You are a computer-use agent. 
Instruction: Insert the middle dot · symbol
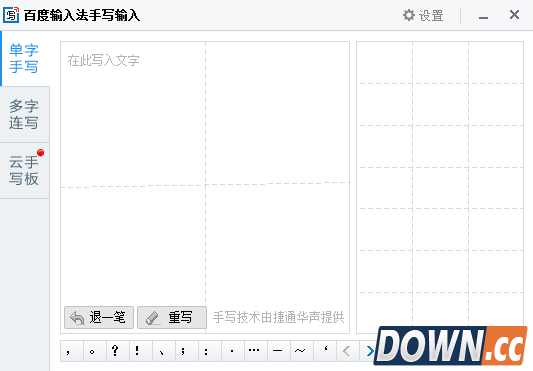click(x=233, y=351)
